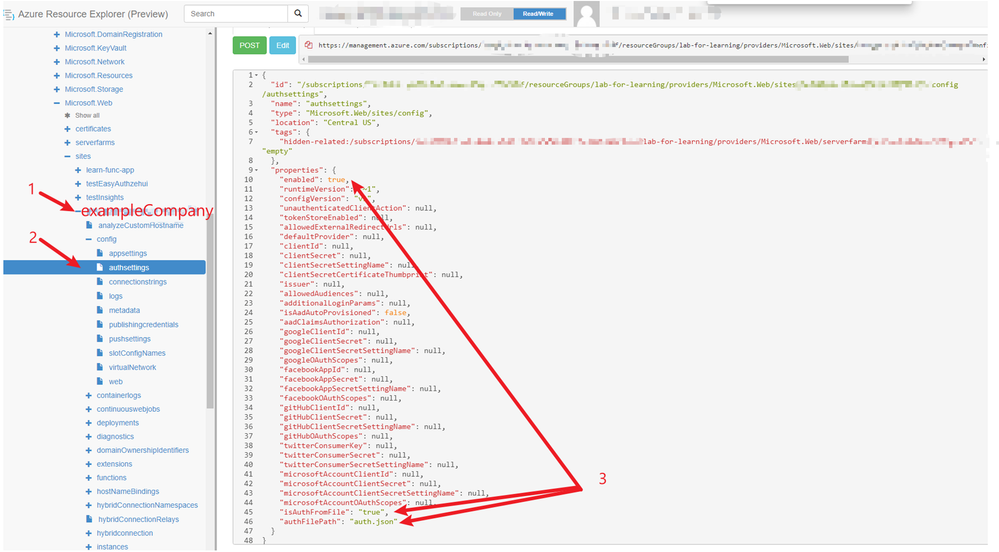Open the web config file icon
This screenshot has width=999, height=552.
[100, 381]
